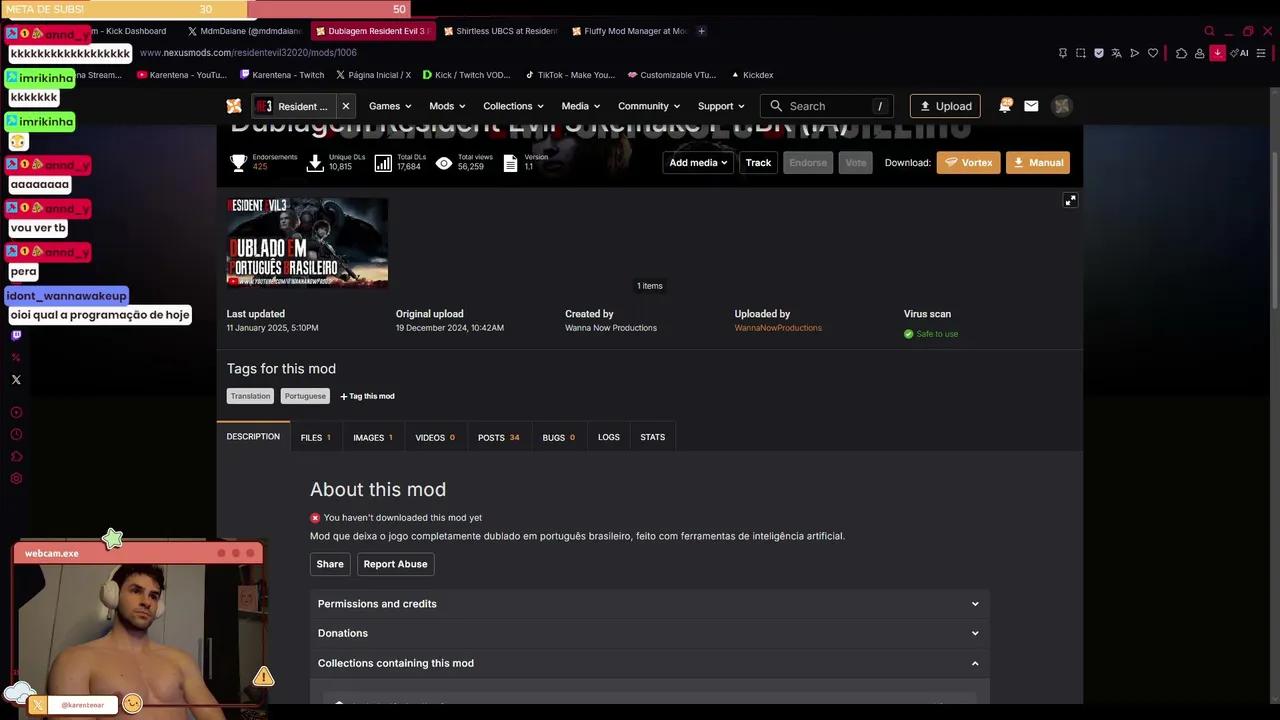Click the browser address bar URL
Image resolution: width=1280 pixels, height=720 pixels.
[248, 53]
